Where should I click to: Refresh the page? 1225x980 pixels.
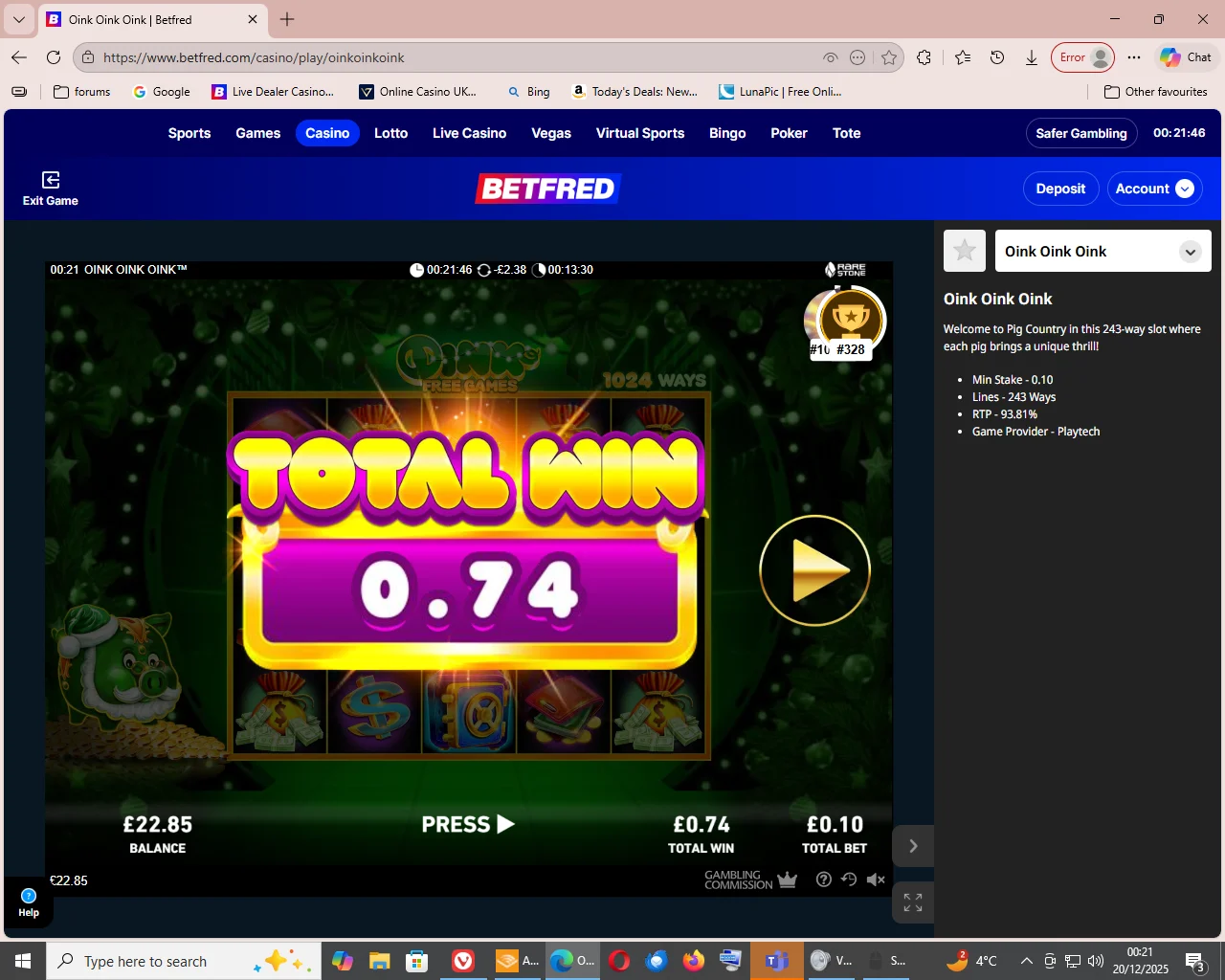54,57
